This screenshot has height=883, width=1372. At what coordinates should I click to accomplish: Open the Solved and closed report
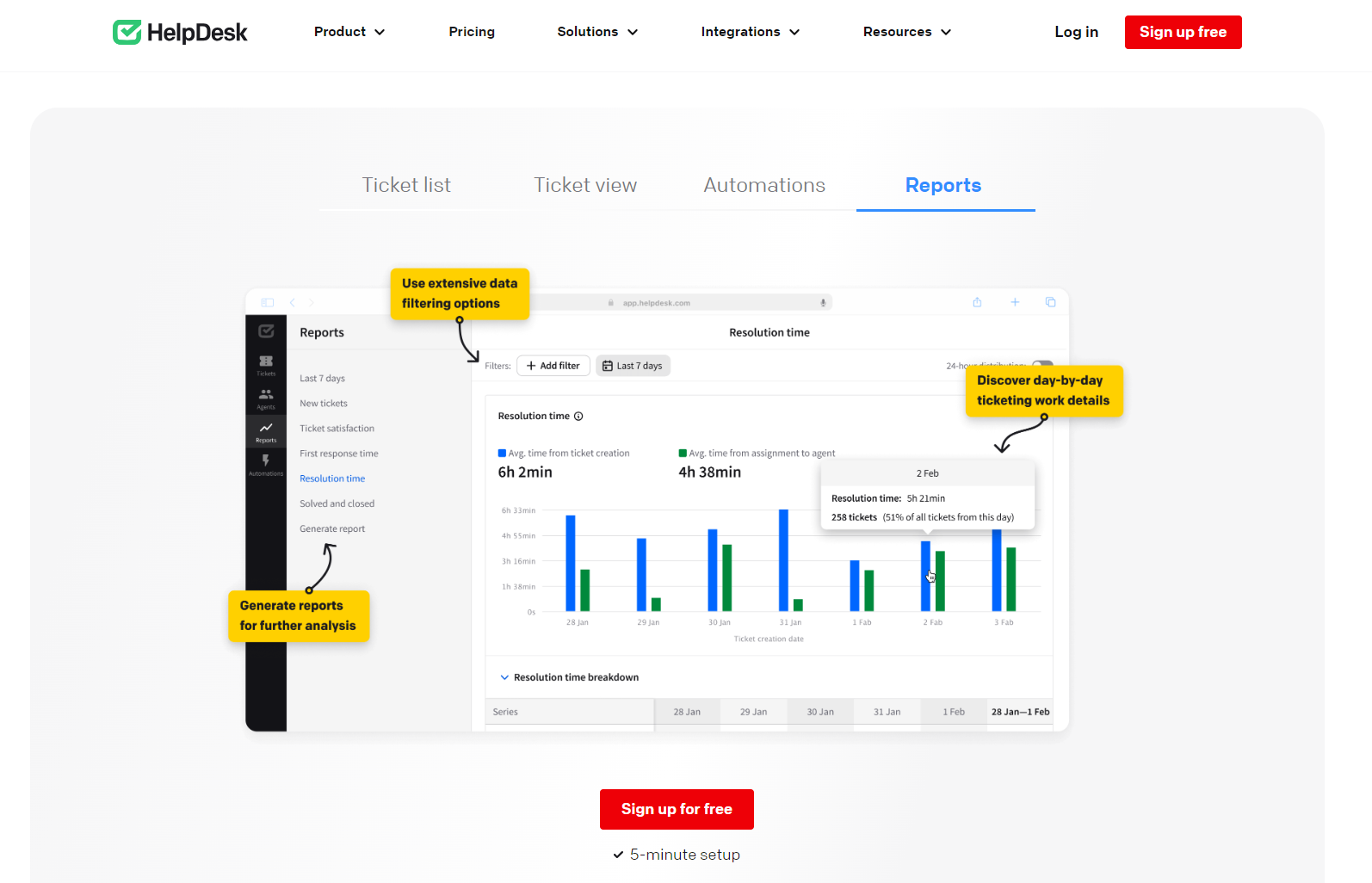point(337,503)
